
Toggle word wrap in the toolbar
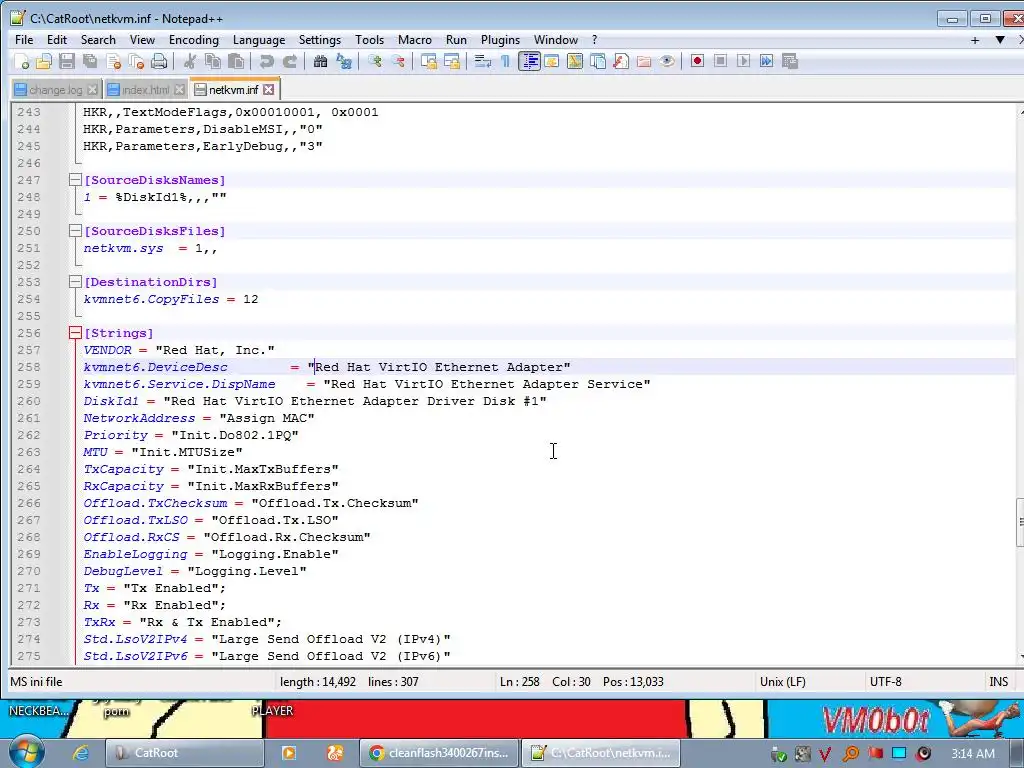tap(482, 61)
